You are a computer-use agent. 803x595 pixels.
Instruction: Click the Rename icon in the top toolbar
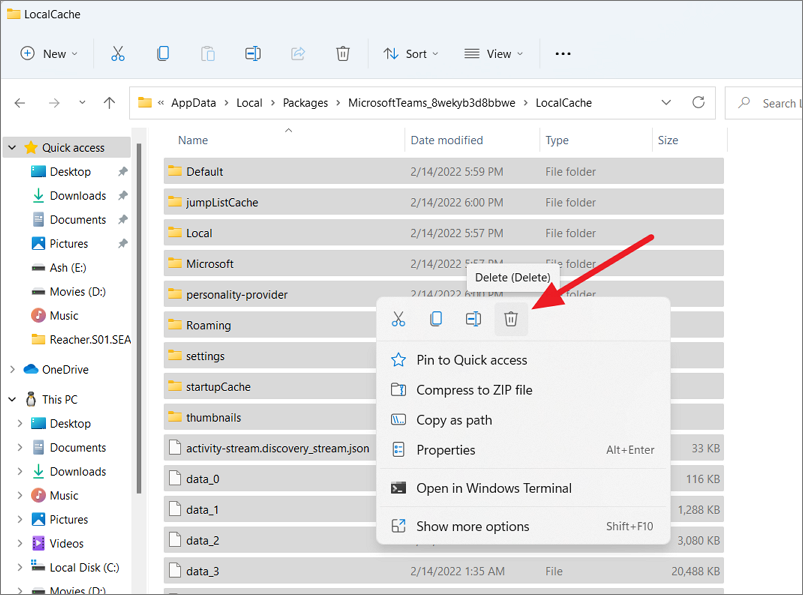253,54
